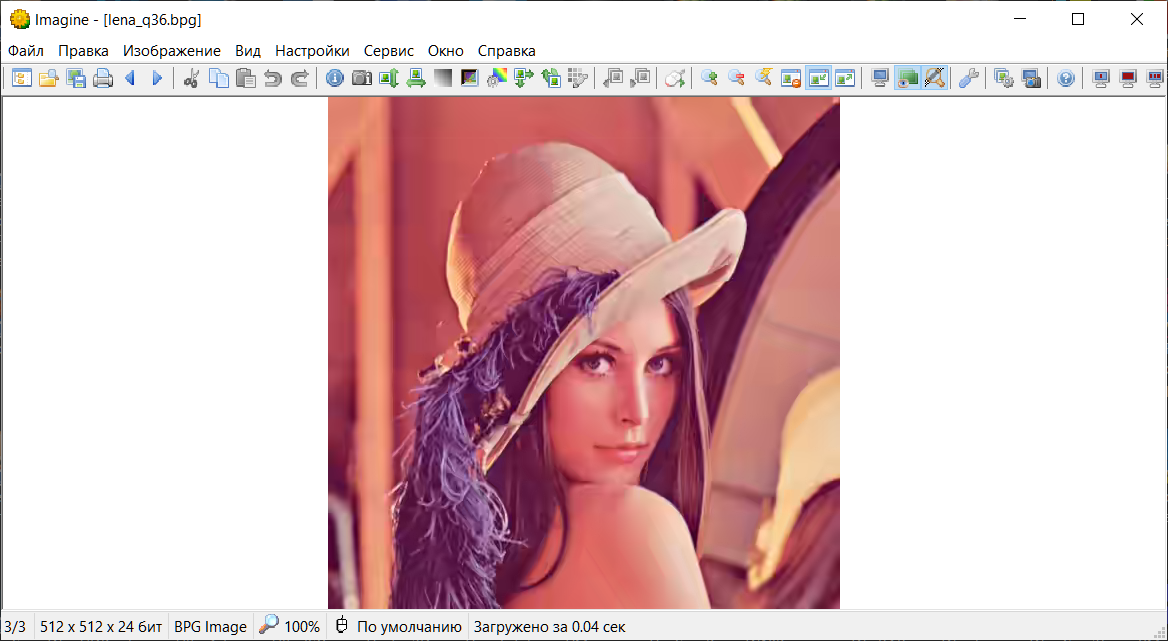Click the picture icon with right and down arrows
The width and height of the screenshot is (1168, 641).
(x=524, y=77)
